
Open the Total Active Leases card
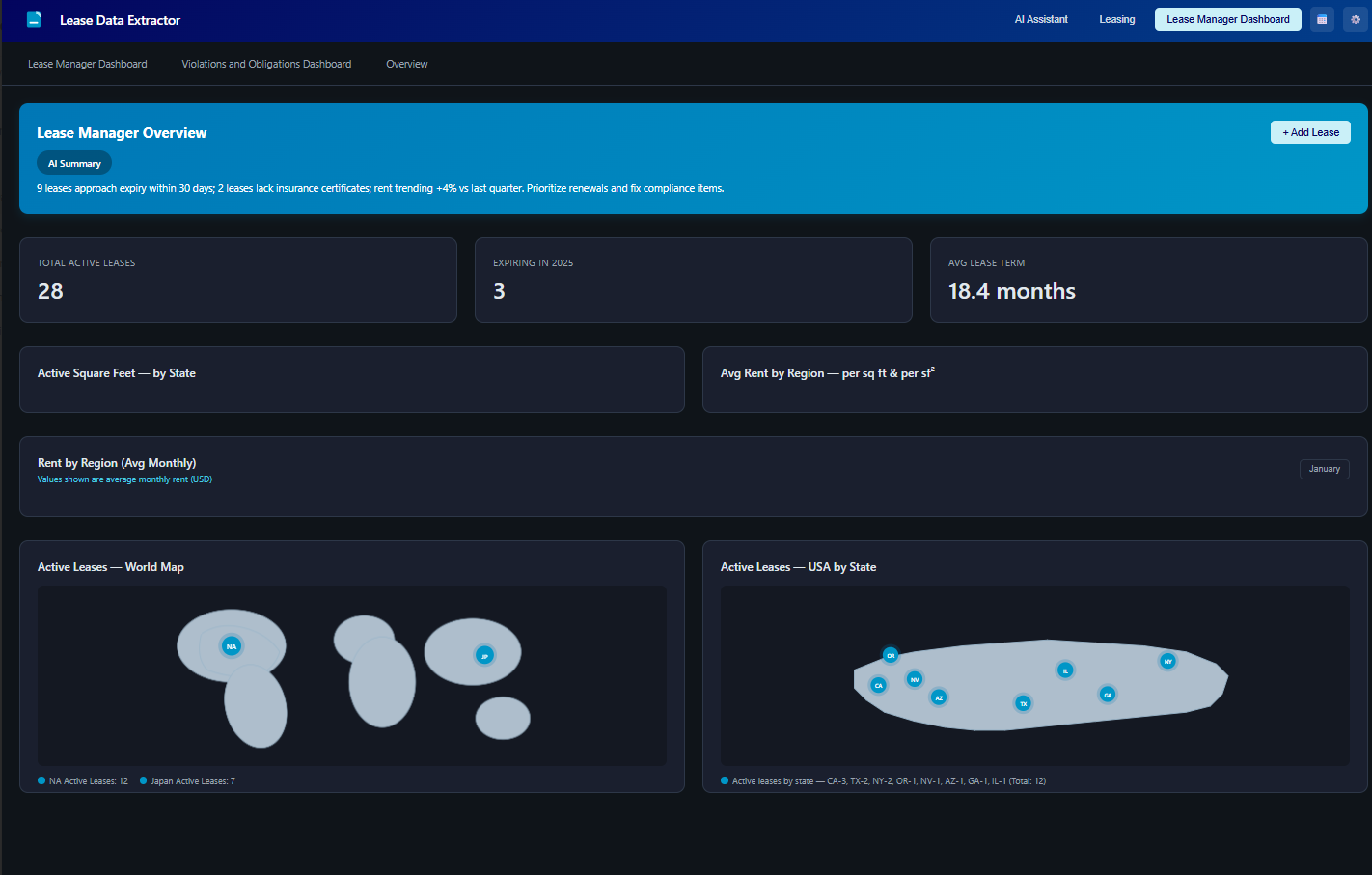(237, 280)
